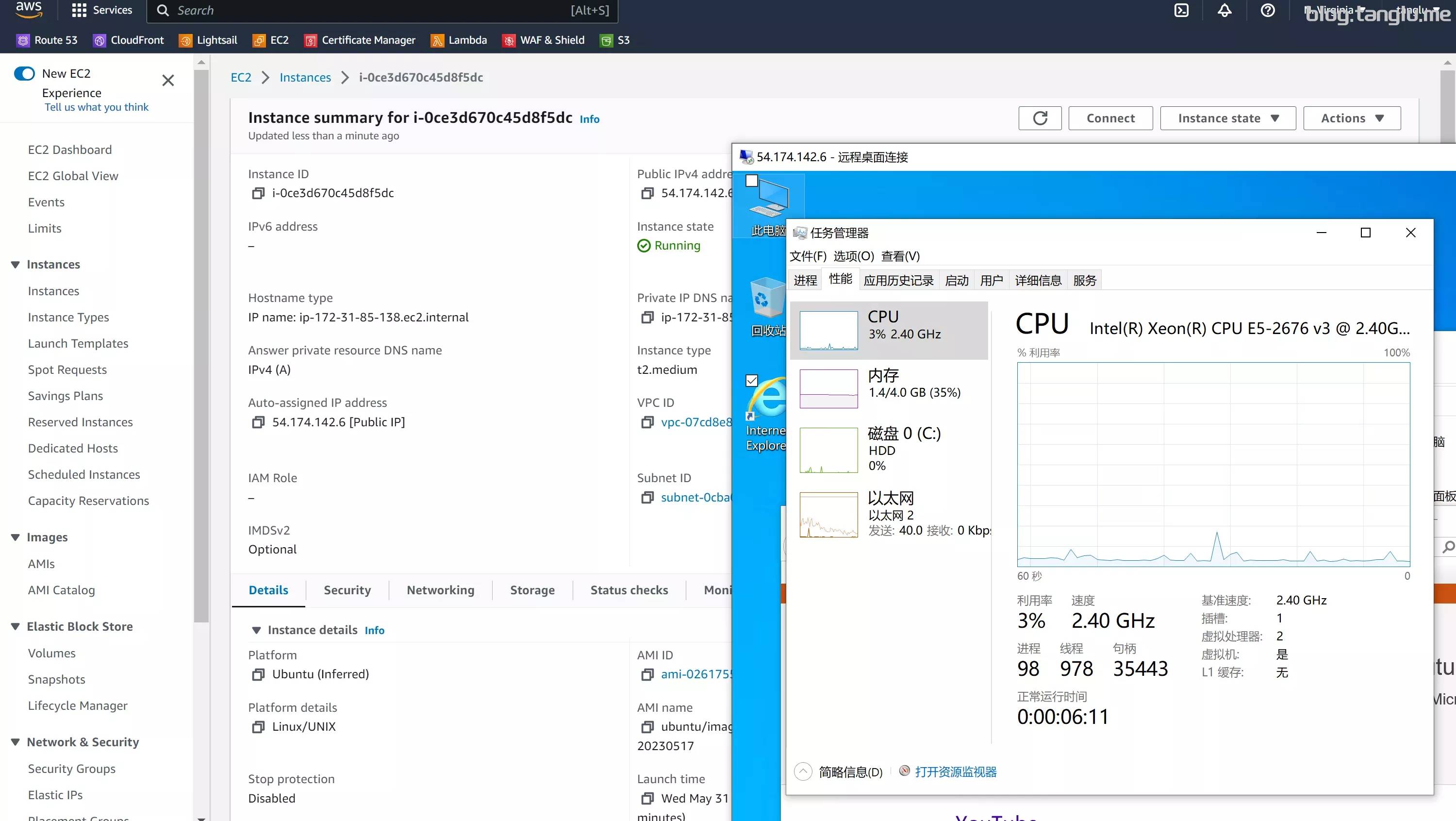
Task: Click the help question mark icon
Action: (1267, 10)
